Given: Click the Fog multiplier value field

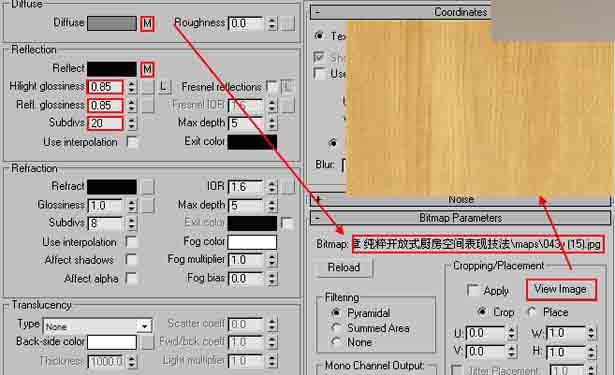Looking at the screenshot, I should click(x=246, y=260).
